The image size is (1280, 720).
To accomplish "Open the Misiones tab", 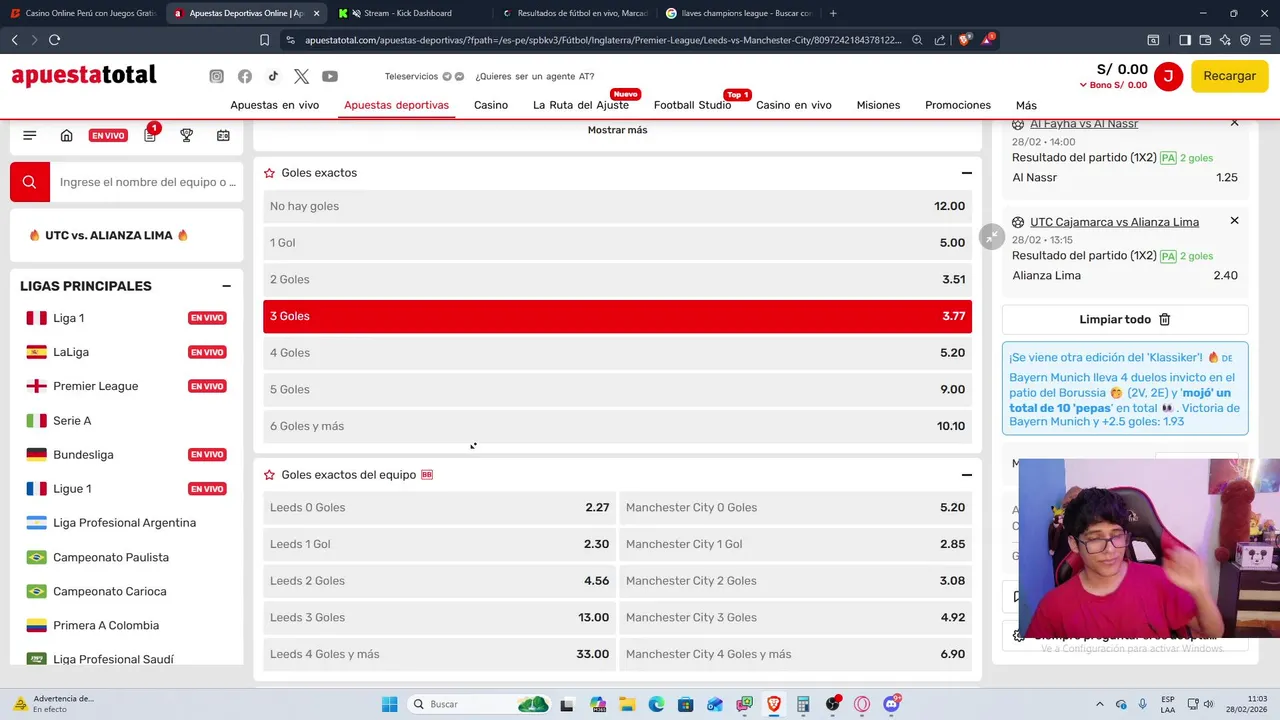I will [878, 105].
